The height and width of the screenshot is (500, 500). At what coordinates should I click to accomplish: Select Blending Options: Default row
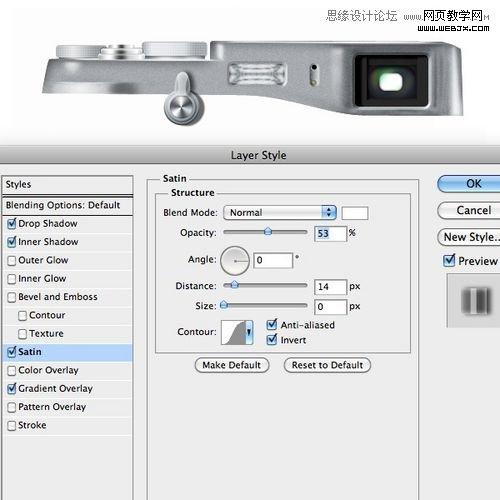tap(68, 205)
